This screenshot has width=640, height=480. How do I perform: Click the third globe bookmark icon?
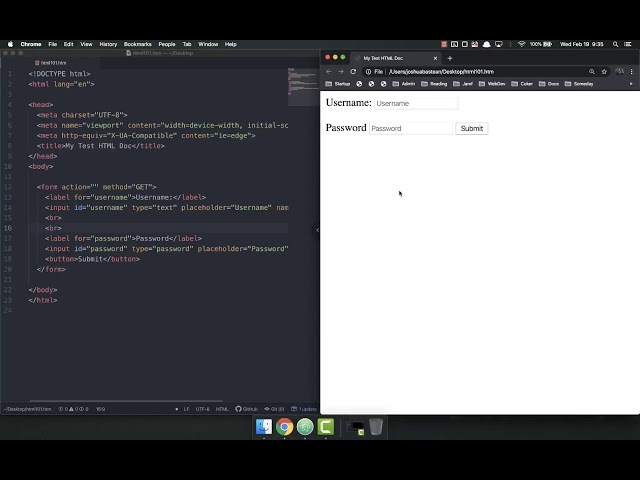tap(383, 84)
